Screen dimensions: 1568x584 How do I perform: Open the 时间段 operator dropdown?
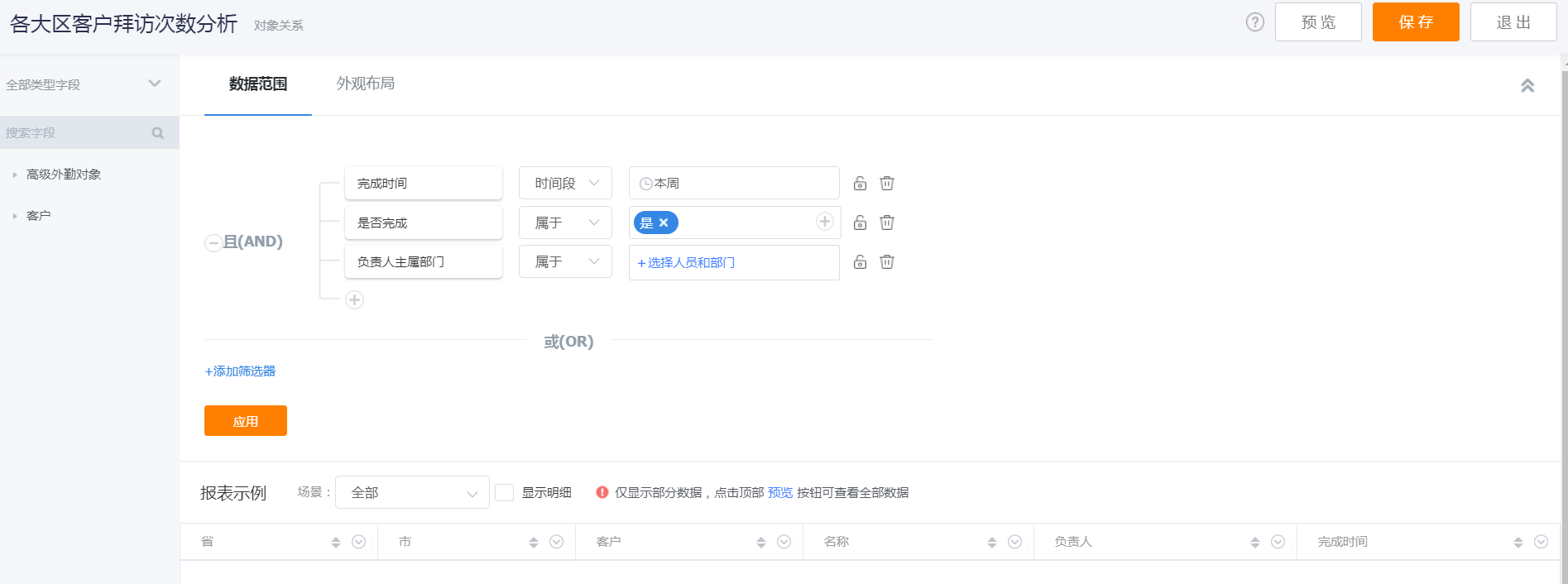pyautogui.click(x=565, y=184)
